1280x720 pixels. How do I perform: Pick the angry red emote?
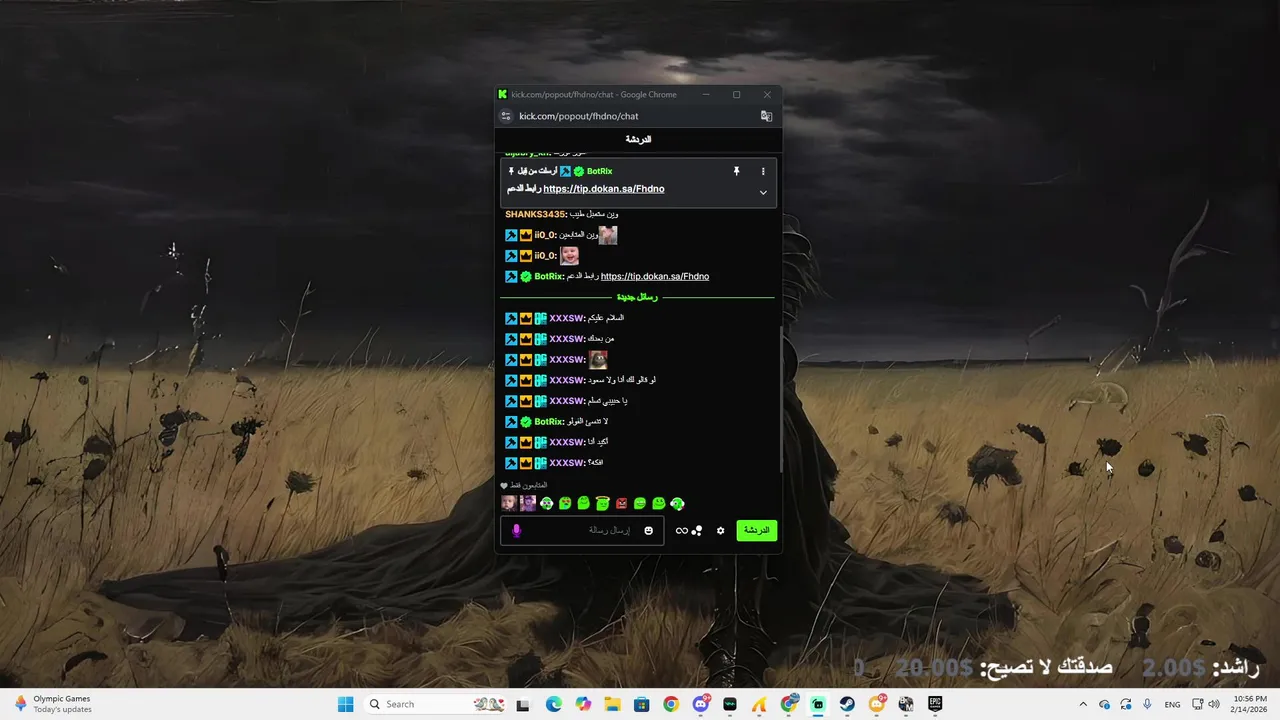pos(621,503)
